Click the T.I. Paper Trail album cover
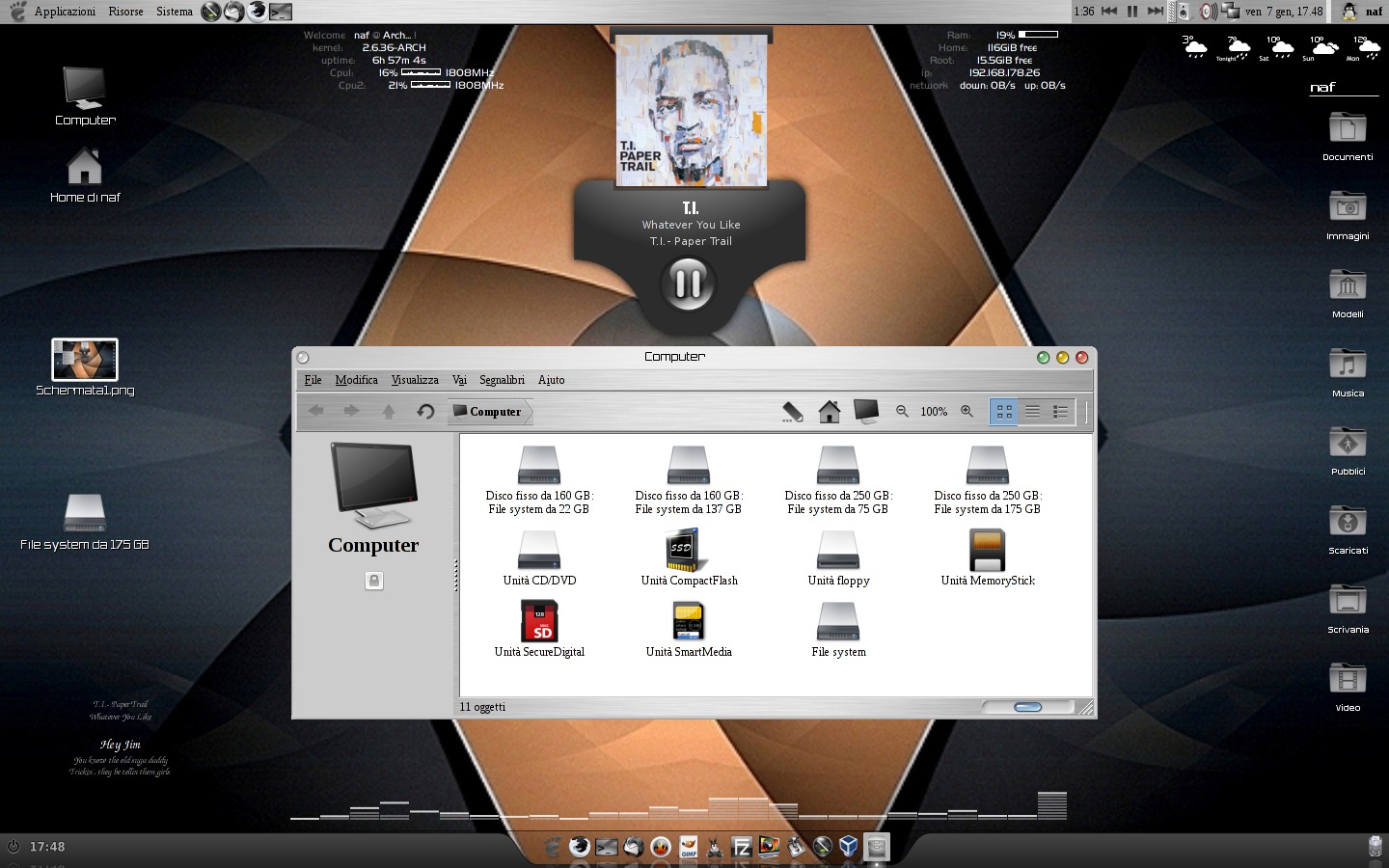 point(691,110)
